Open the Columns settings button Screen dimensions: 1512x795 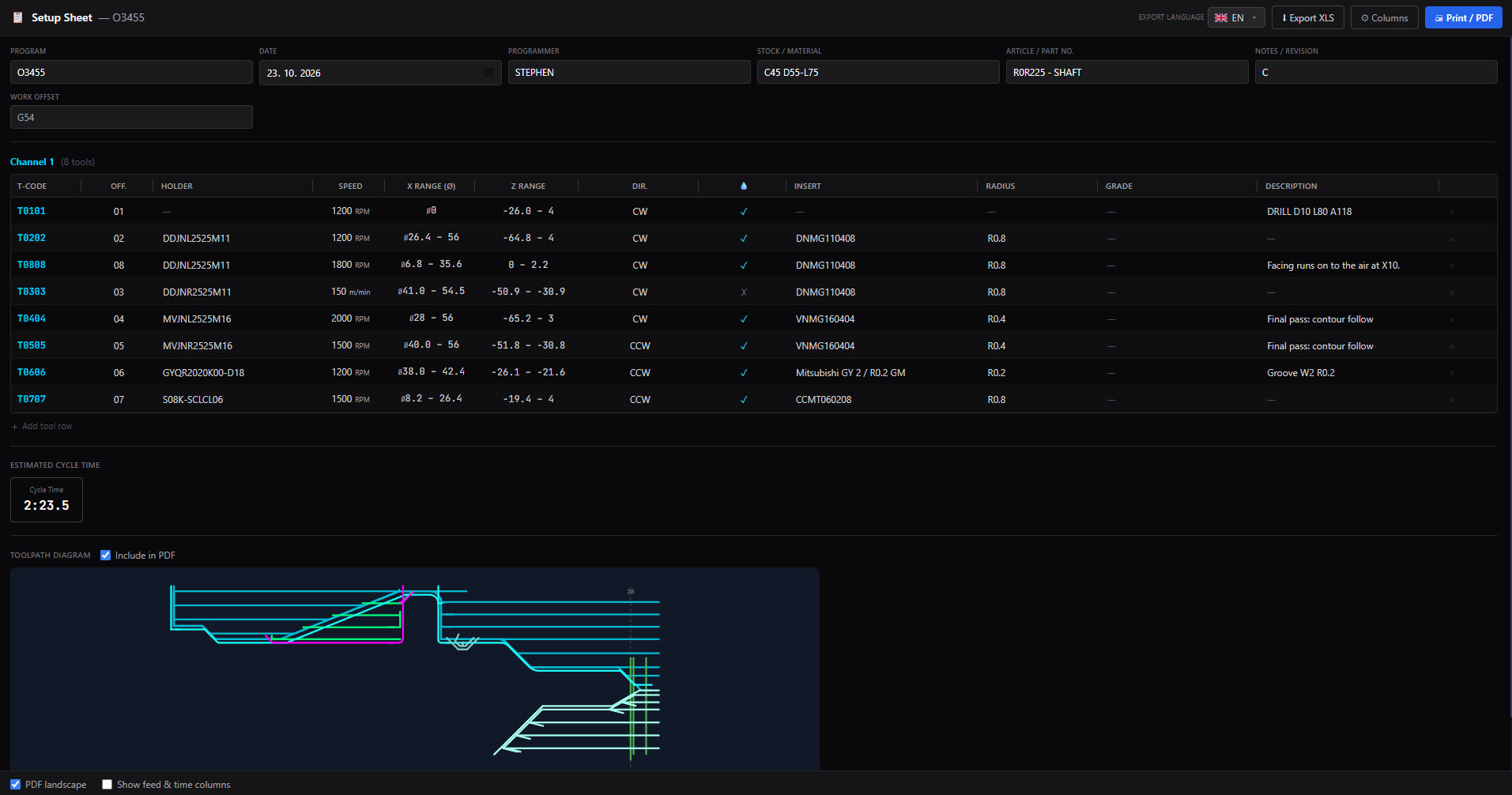[1385, 17]
